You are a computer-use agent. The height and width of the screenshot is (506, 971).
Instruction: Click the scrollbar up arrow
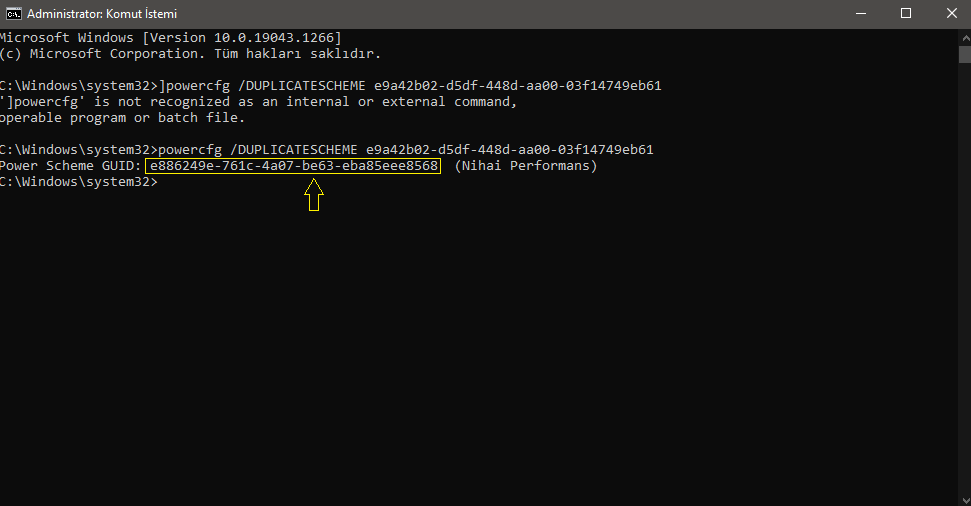(965, 37)
